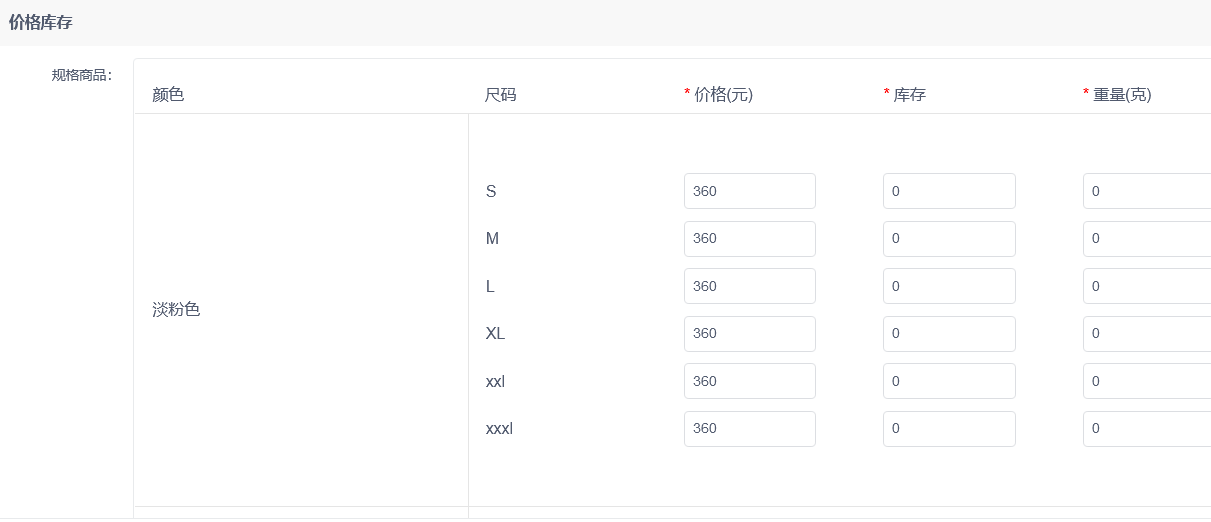Click the price field for size M

pyautogui.click(x=749, y=239)
